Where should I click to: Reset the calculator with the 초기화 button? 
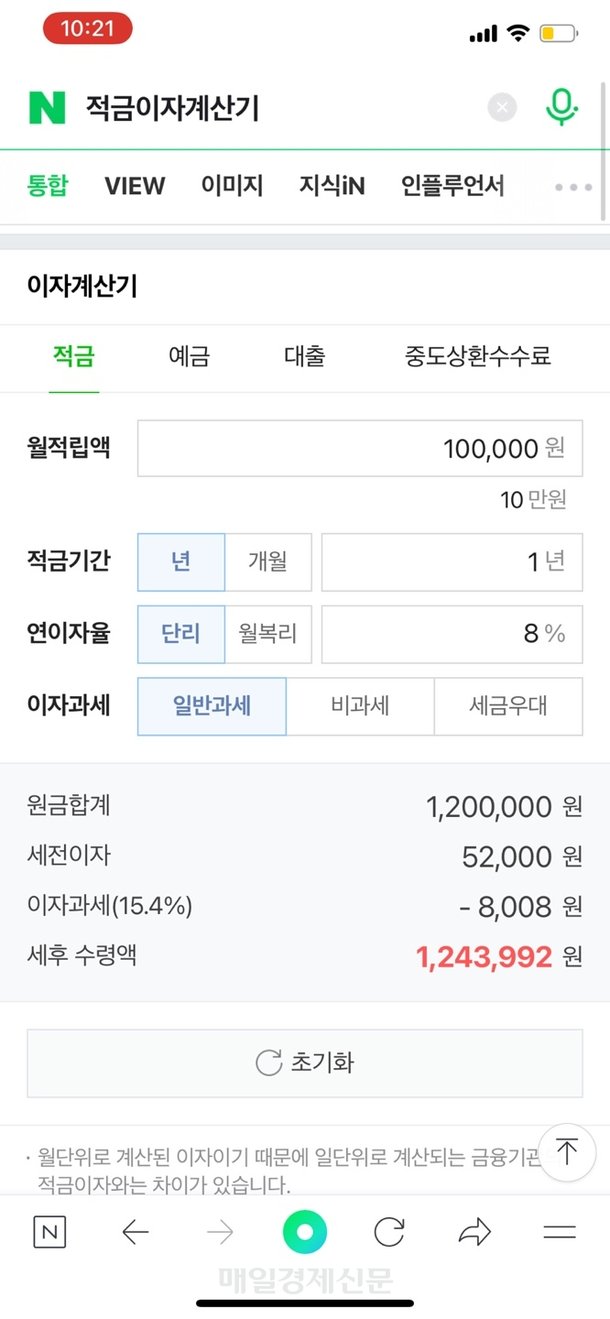click(305, 1063)
